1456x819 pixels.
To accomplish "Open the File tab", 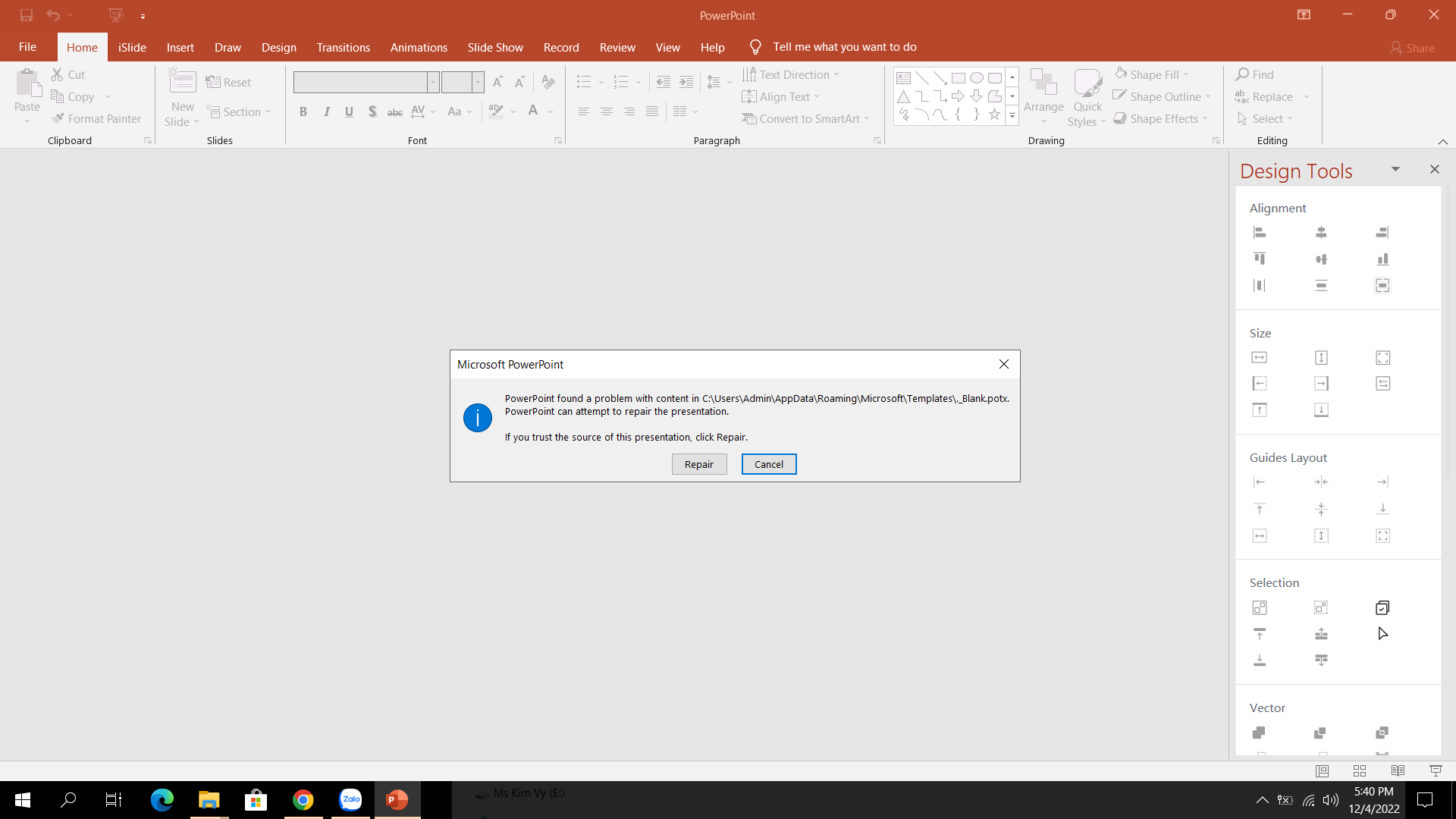I will click(27, 47).
